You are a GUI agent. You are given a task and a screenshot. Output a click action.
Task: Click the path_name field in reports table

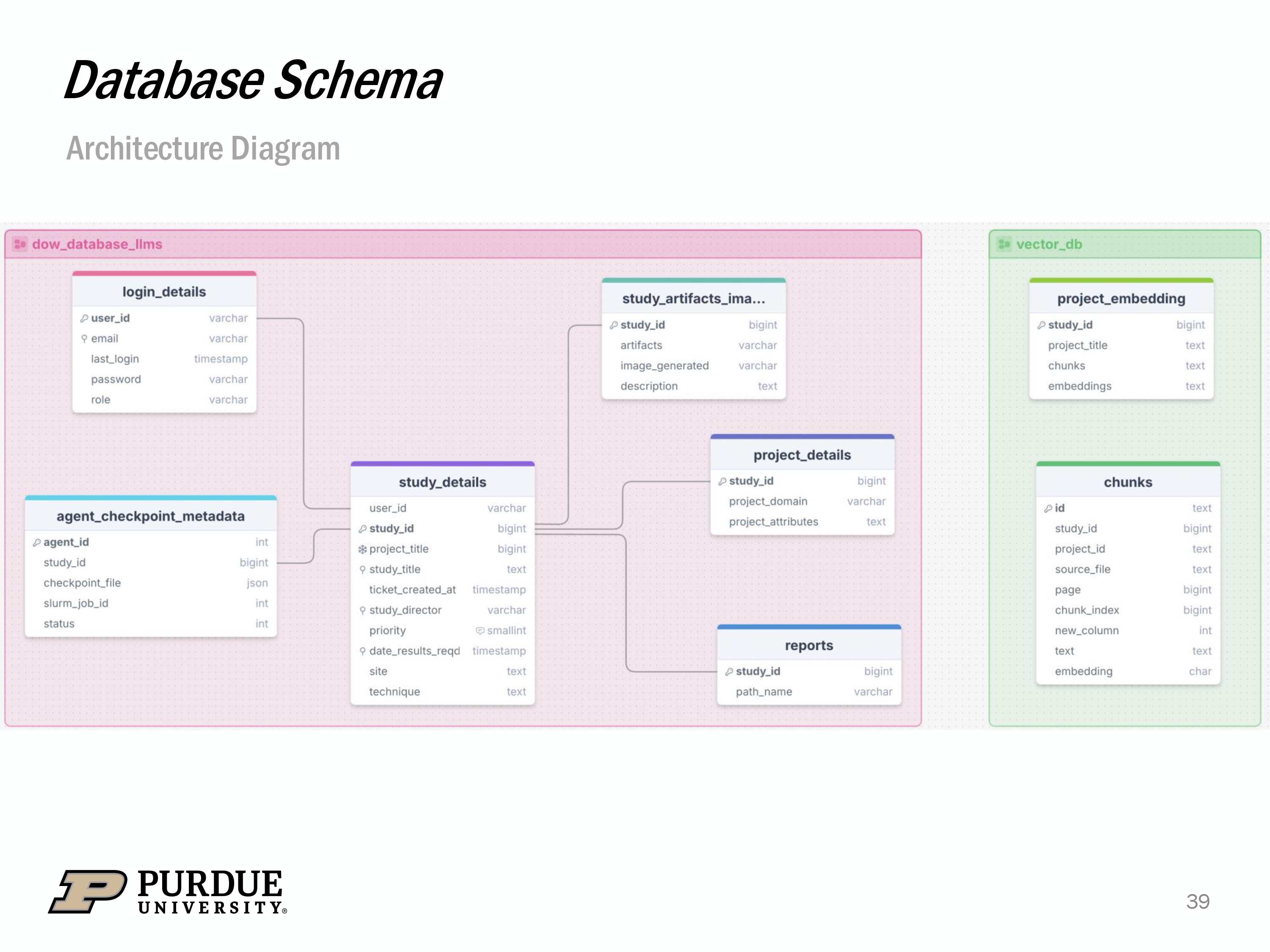point(764,692)
